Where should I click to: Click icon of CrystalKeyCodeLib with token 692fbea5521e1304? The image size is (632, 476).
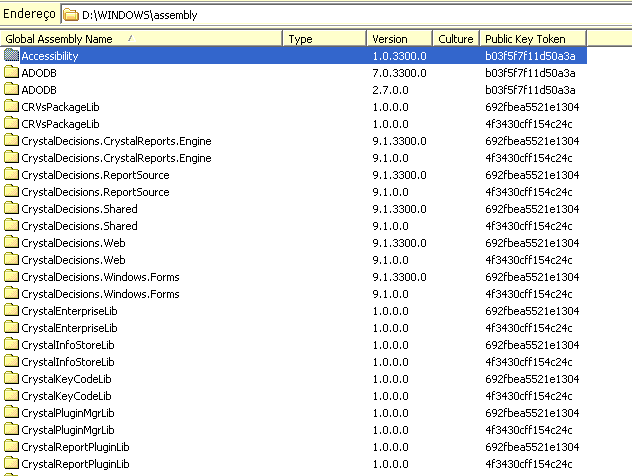point(11,378)
